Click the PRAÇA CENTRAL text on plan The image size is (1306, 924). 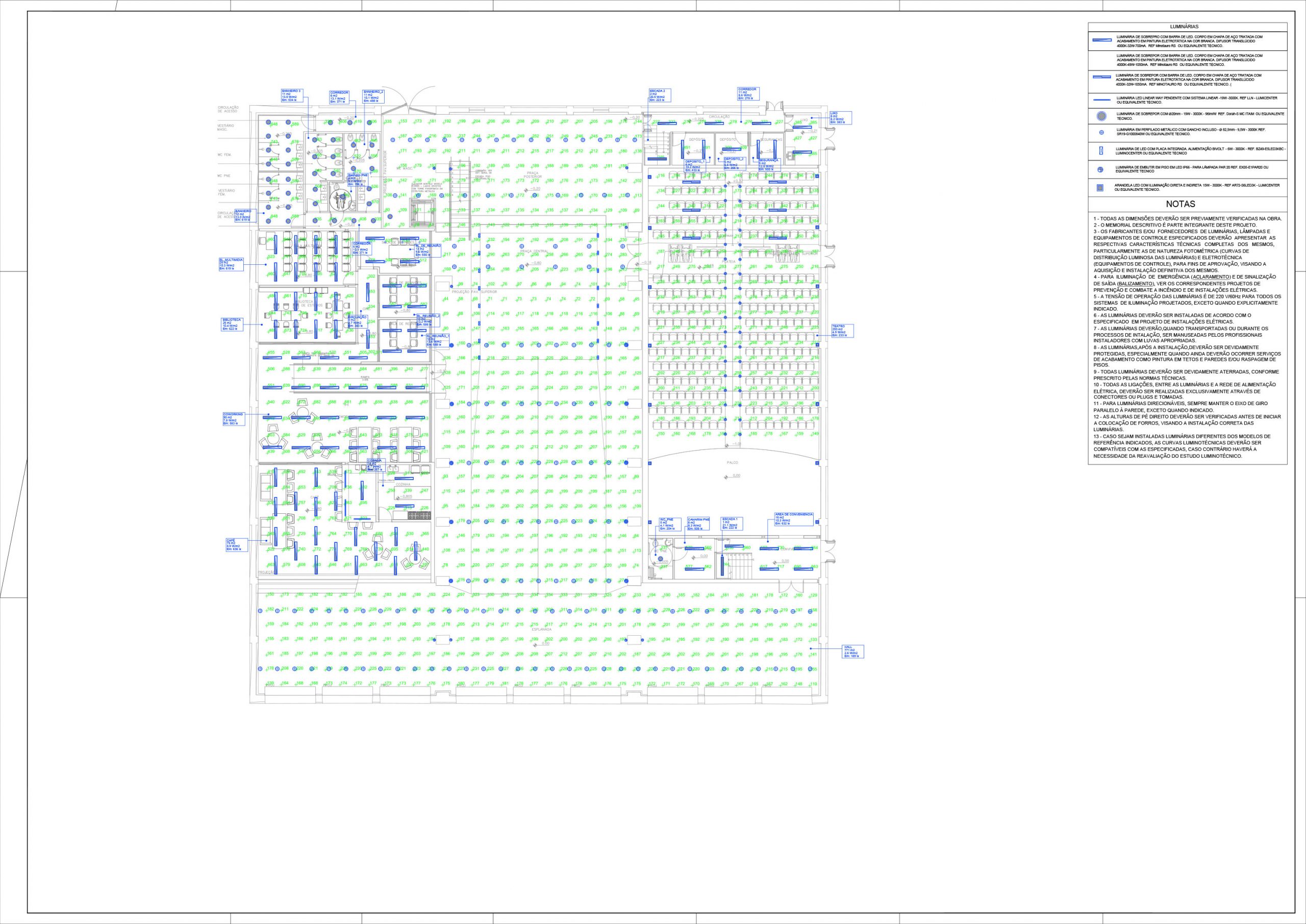[x=534, y=251]
